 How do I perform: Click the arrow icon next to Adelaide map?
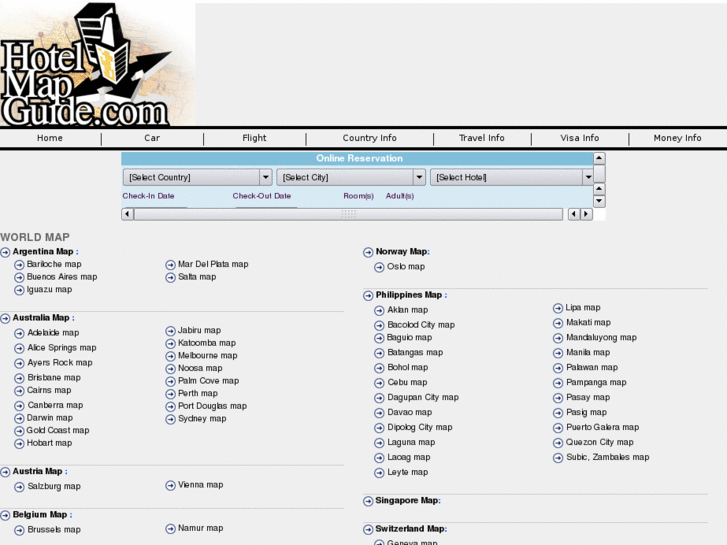[19, 333]
